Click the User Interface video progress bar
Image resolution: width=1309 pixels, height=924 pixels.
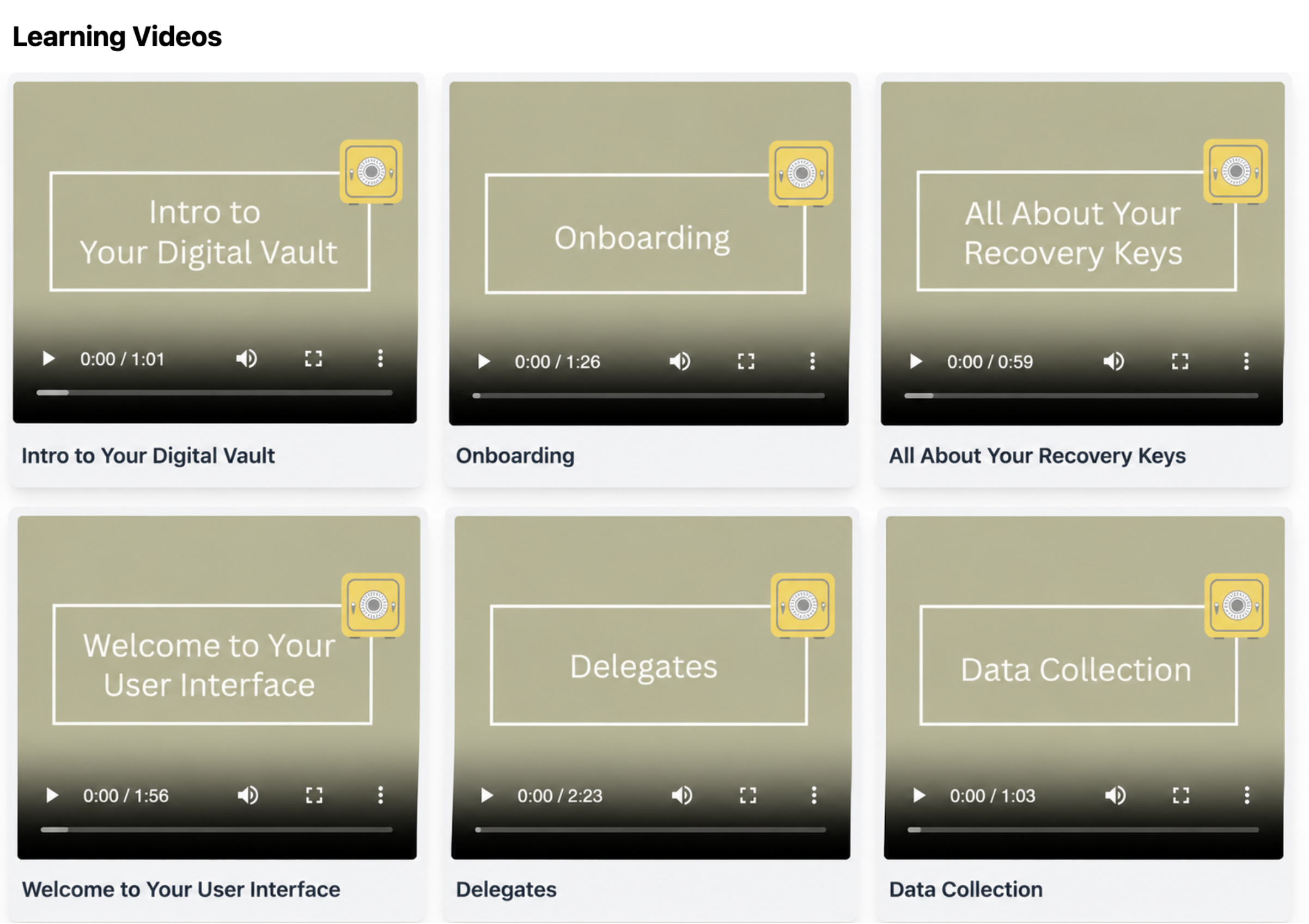pos(217,830)
